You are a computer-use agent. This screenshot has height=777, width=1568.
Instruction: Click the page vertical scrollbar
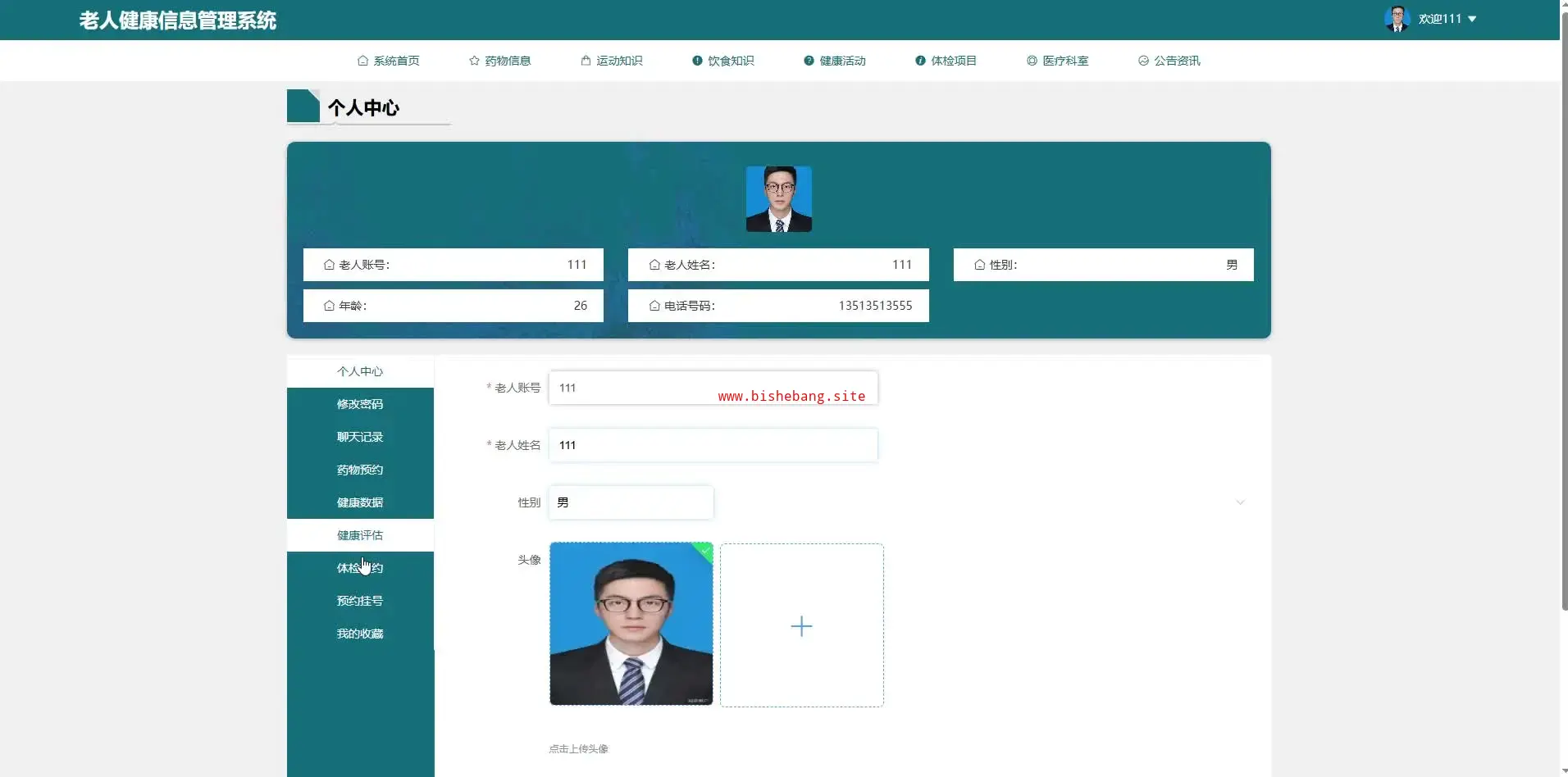coord(1564,328)
